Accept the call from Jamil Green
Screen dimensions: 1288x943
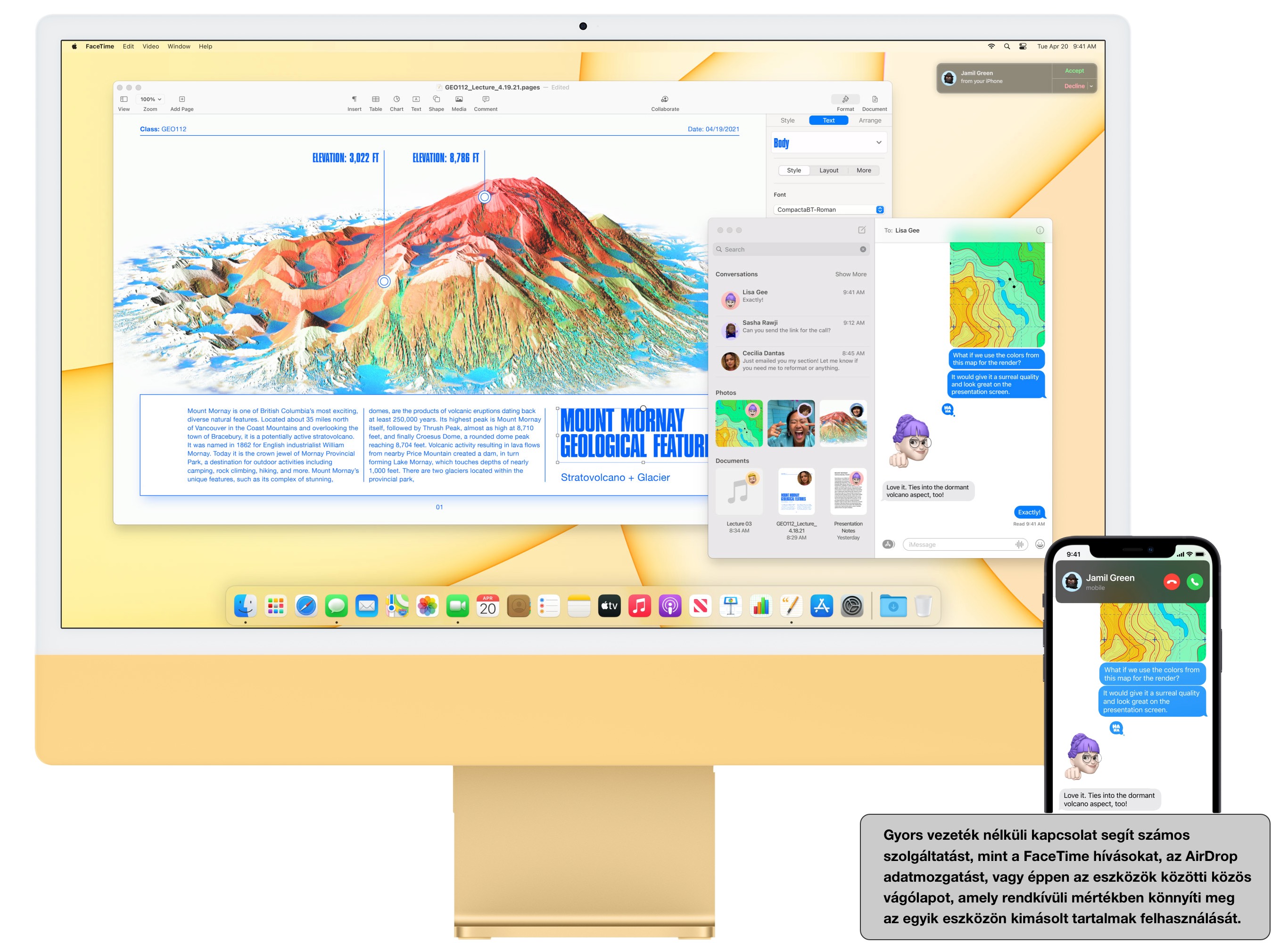1074,71
